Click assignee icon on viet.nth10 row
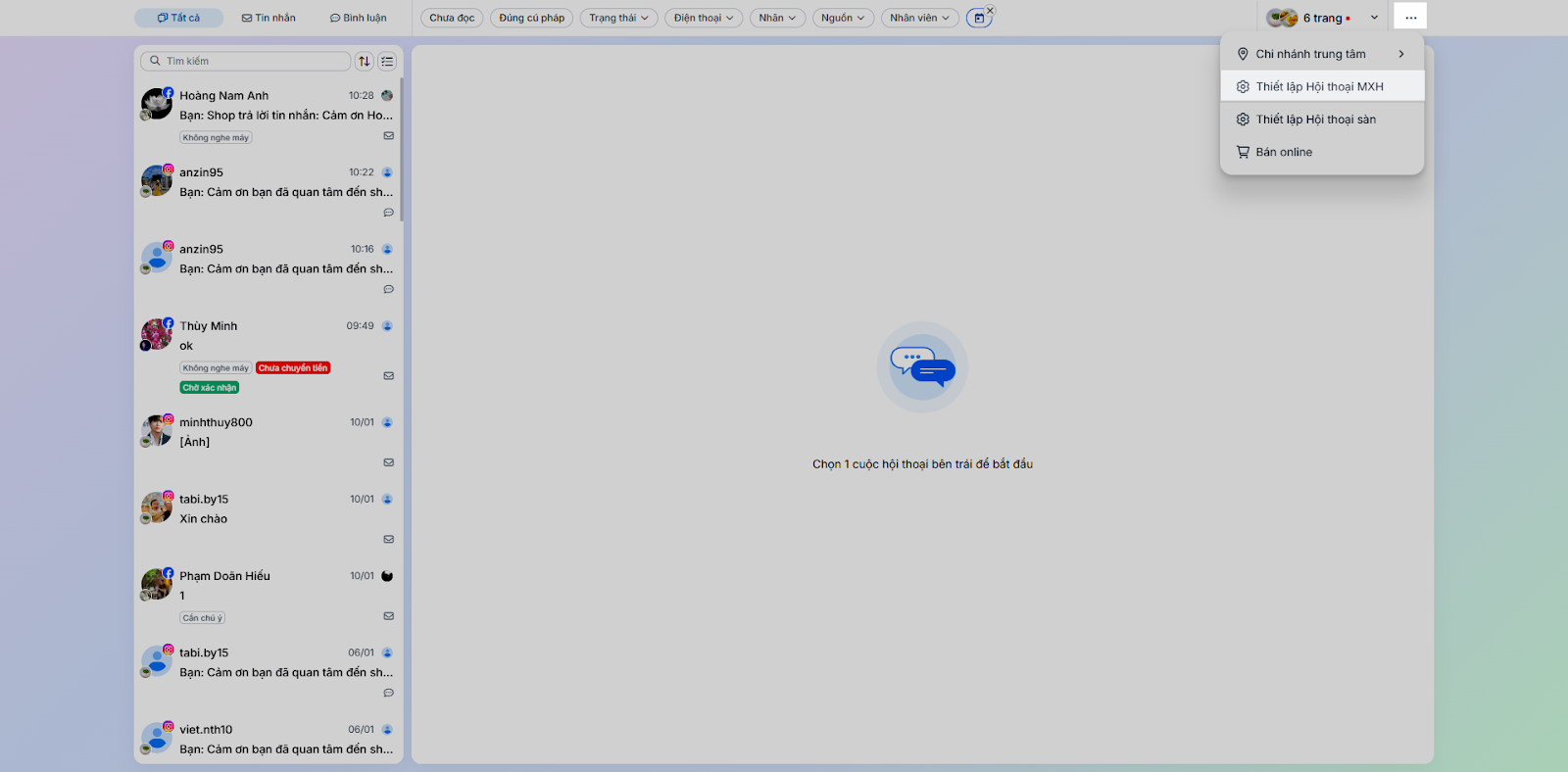The image size is (1568, 772). click(x=387, y=730)
